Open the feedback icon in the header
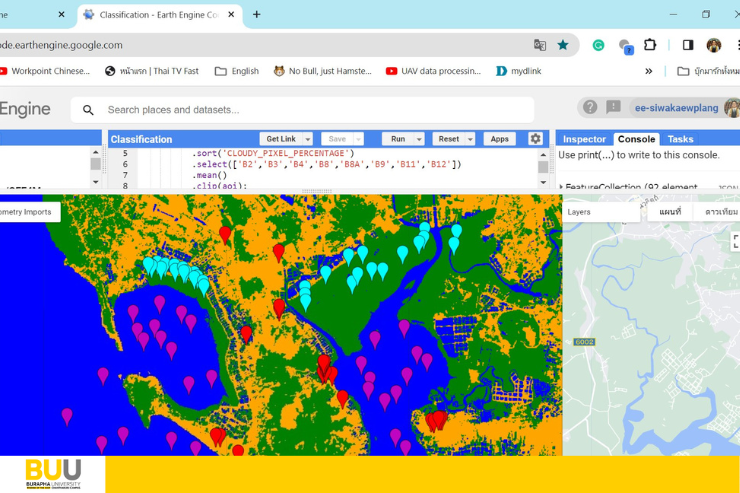Viewport: 740px width, 493px height. 613,108
